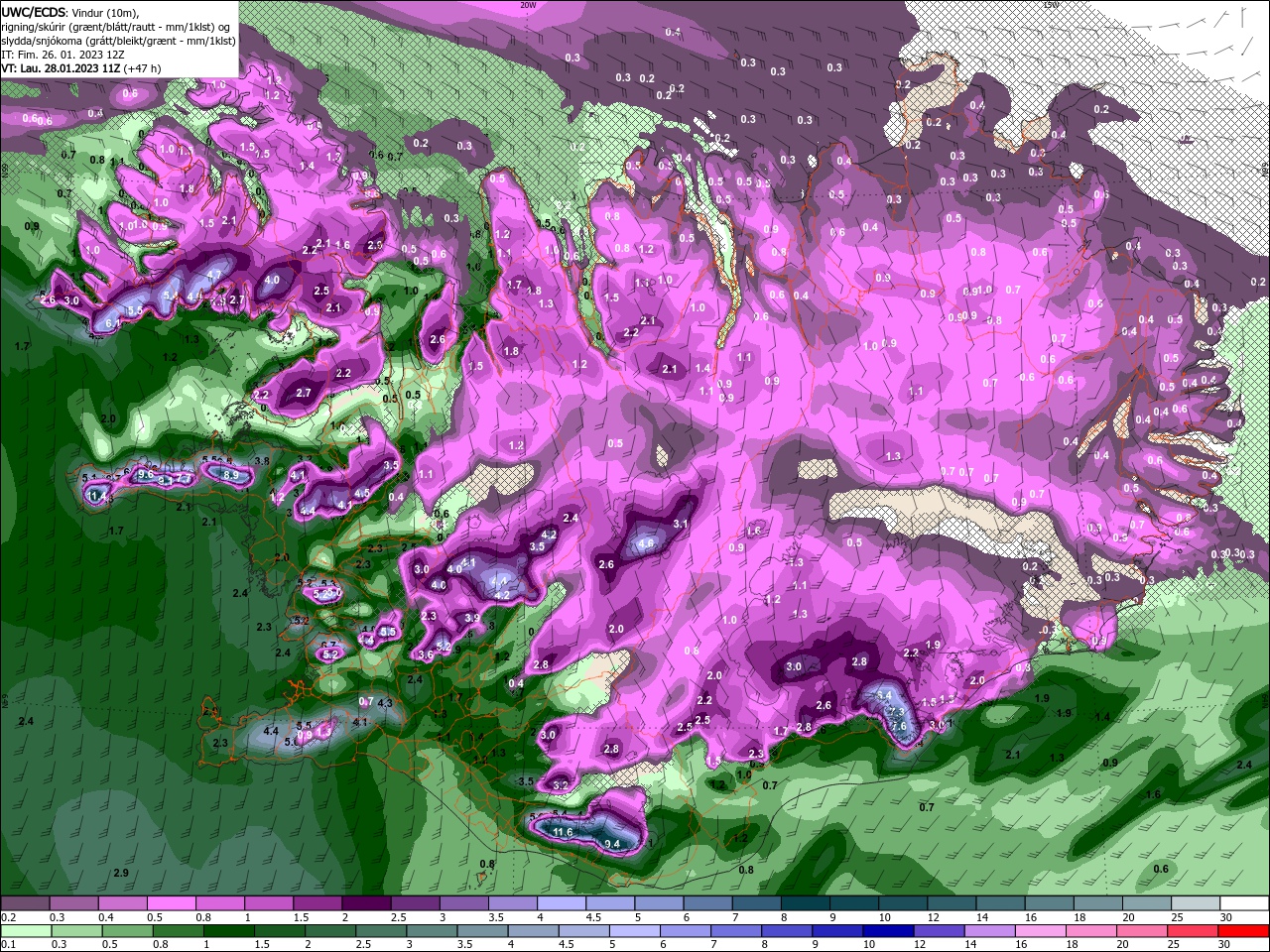Click the 11.6 precipitation value on the map
This screenshot has width=1270, height=952.
[564, 831]
